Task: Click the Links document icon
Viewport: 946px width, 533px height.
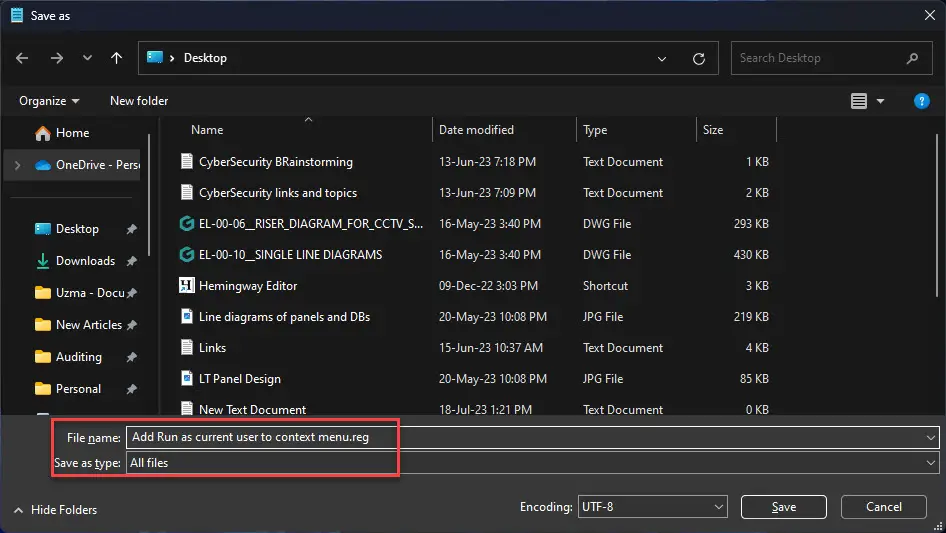Action: pyautogui.click(x=186, y=348)
